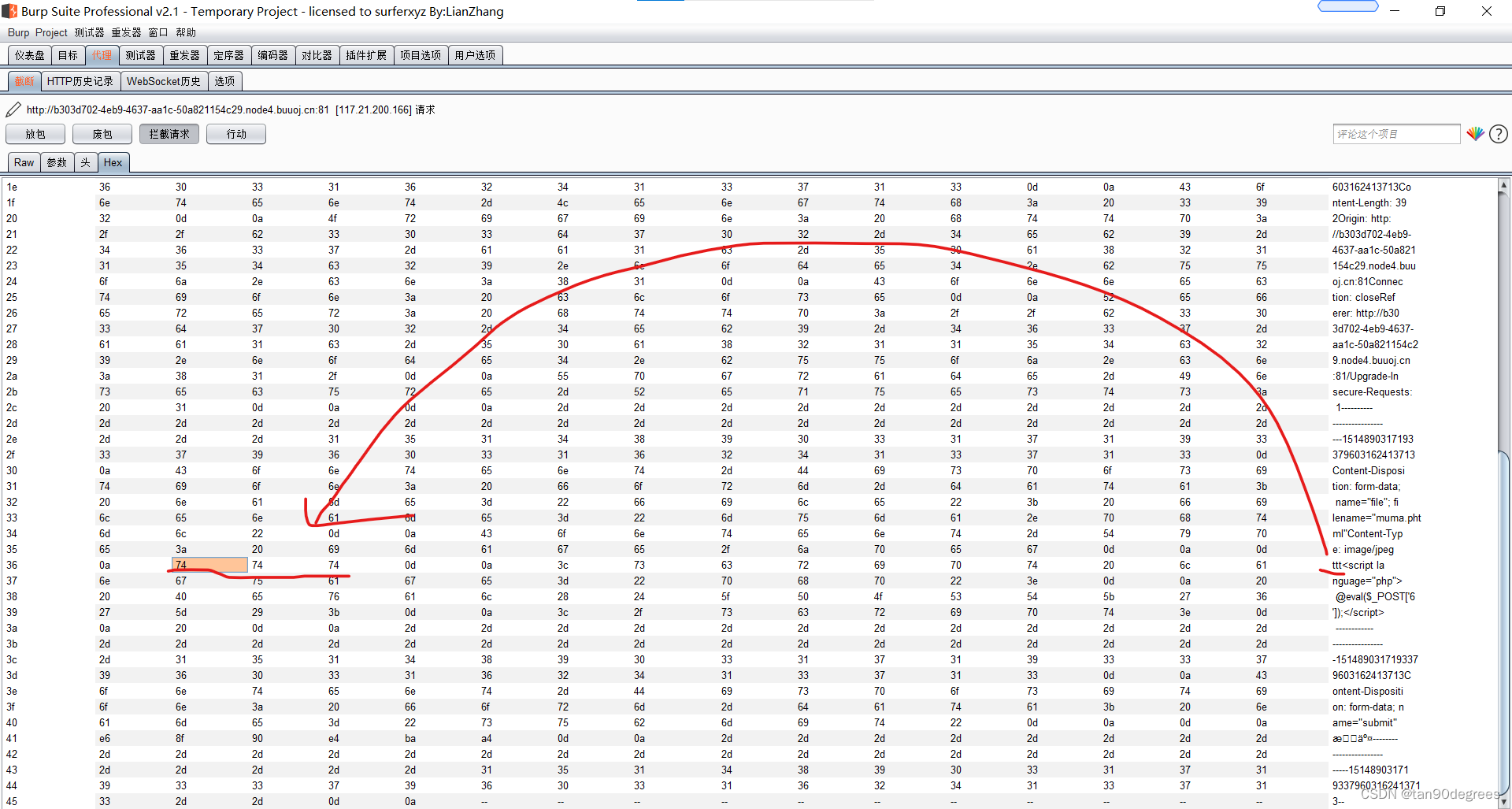This screenshot has width=1512, height=809.
Task: Open the HTTP历史记录 sub-tab
Action: point(80,81)
